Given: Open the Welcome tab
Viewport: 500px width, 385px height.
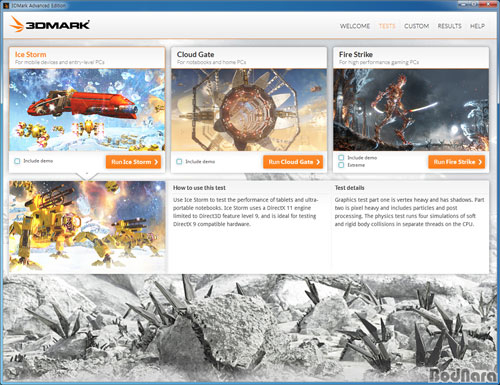Looking at the screenshot, I should tap(355, 26).
